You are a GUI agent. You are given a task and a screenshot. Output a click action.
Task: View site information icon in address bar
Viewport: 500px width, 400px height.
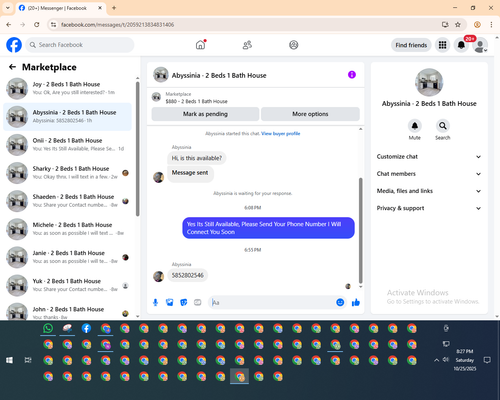[53, 25]
